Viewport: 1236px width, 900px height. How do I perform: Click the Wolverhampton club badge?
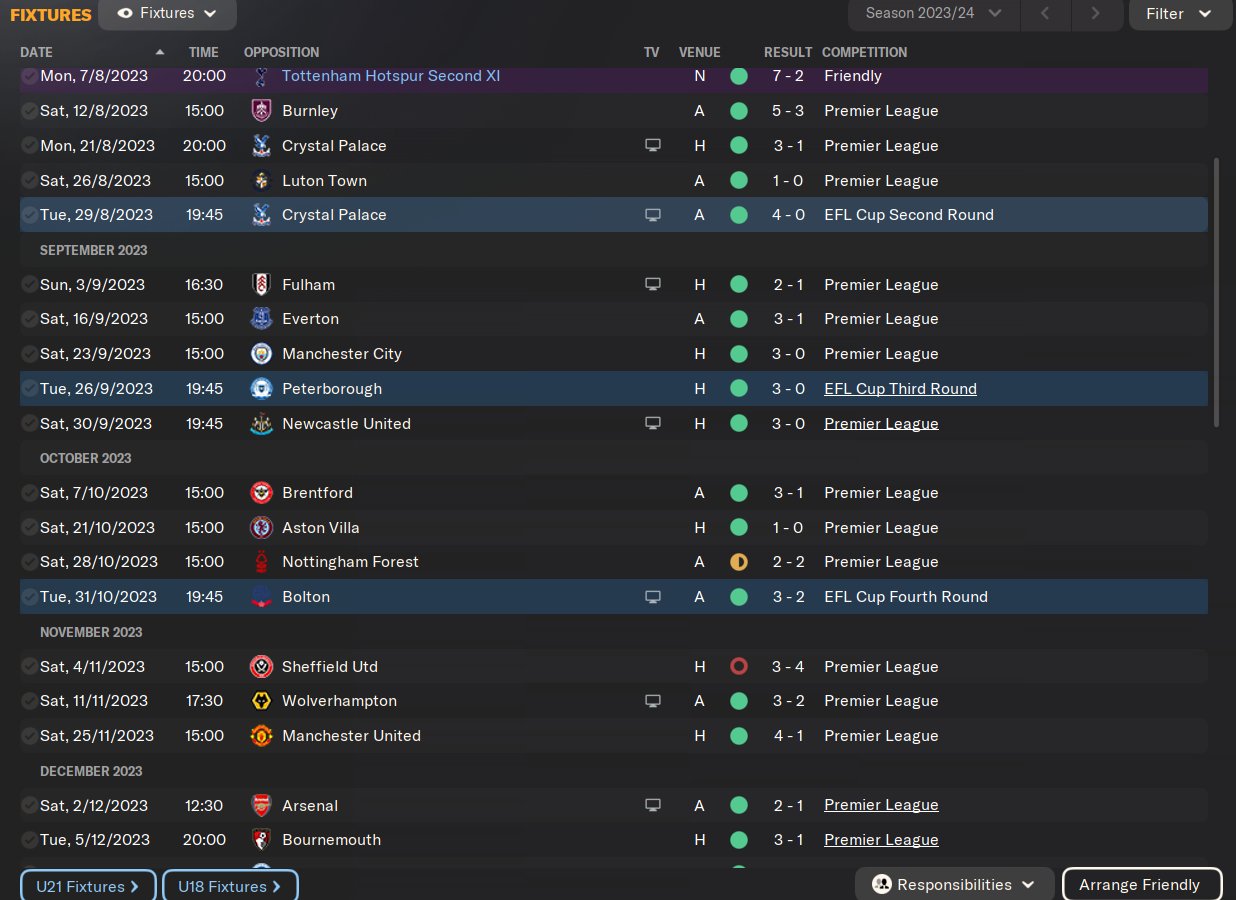click(261, 701)
